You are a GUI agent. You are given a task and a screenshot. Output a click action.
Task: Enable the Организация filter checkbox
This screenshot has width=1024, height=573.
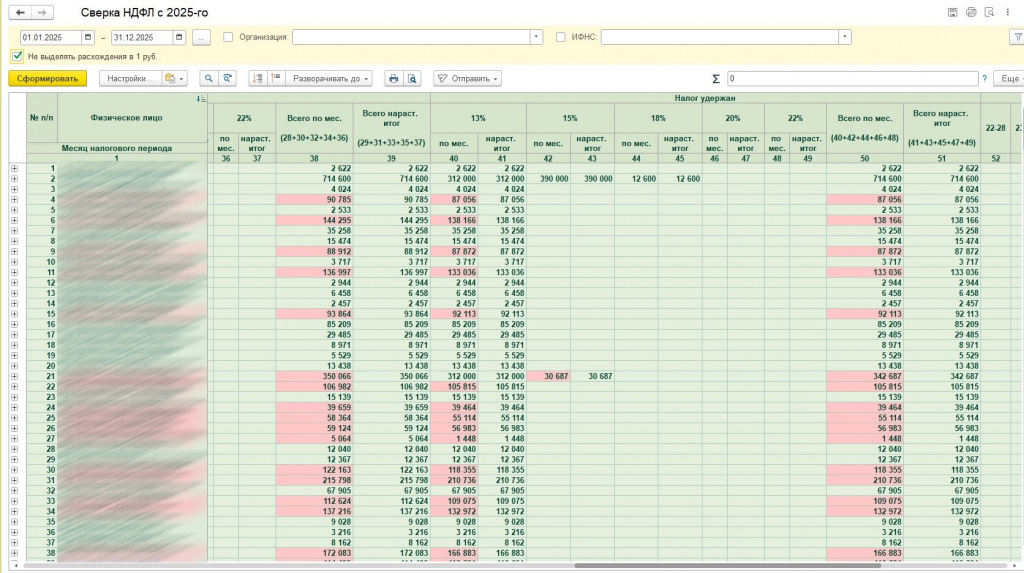(228, 37)
